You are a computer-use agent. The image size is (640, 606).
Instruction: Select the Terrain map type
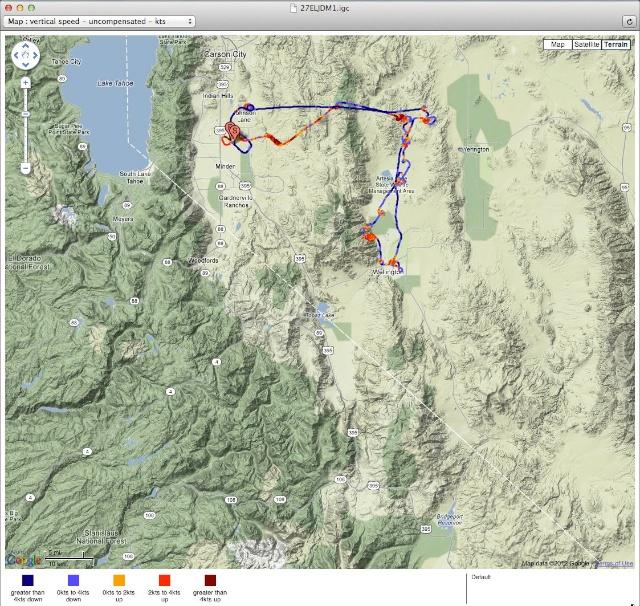click(616, 44)
